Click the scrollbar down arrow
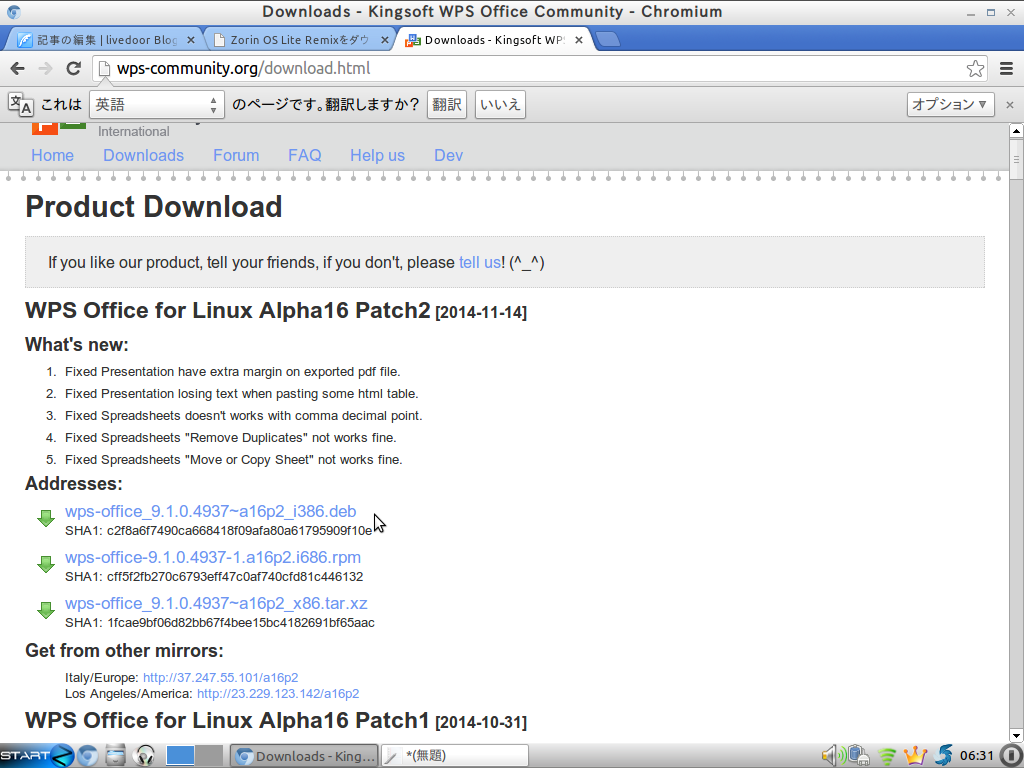The height and width of the screenshot is (768, 1024). 1016,735
